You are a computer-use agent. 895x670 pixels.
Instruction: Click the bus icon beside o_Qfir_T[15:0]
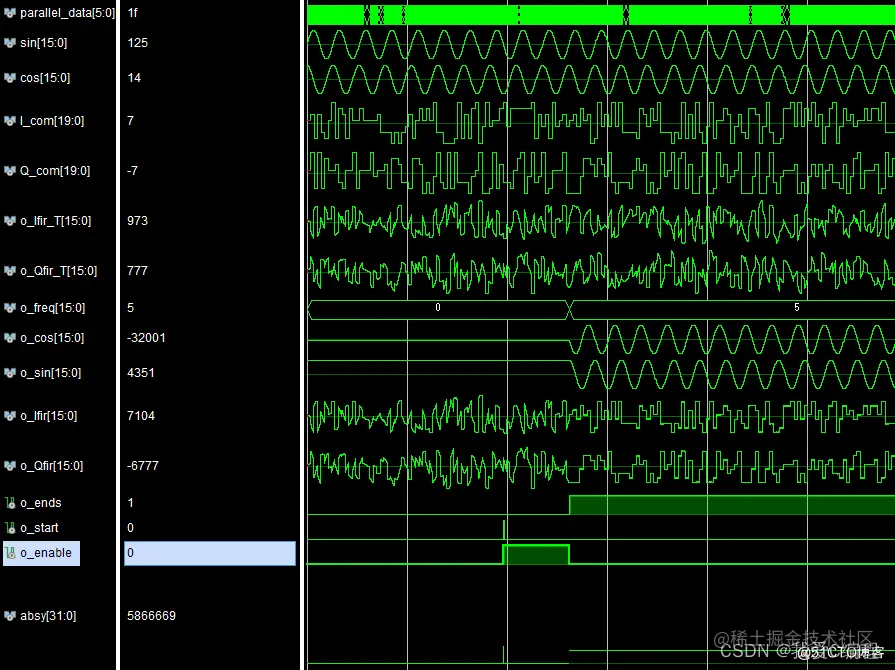tap(10, 271)
